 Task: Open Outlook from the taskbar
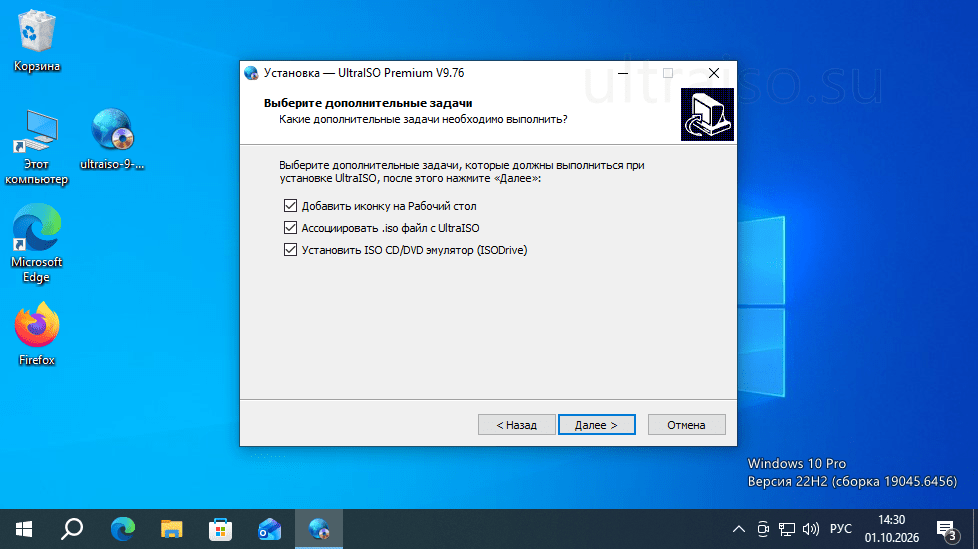(x=269, y=529)
